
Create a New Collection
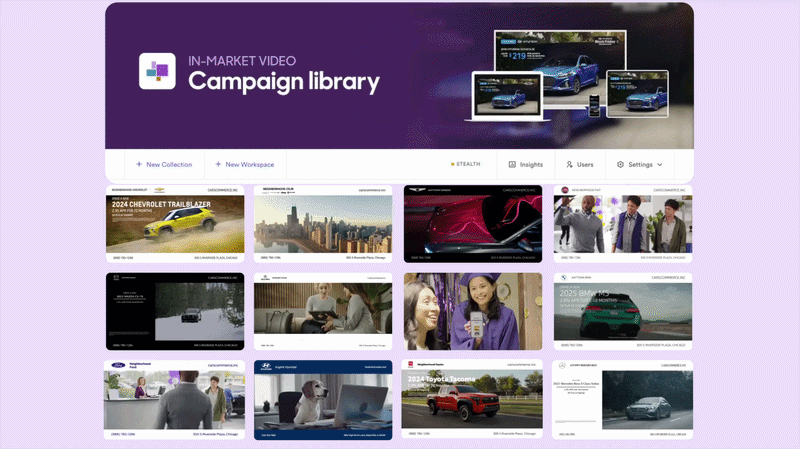pos(164,164)
